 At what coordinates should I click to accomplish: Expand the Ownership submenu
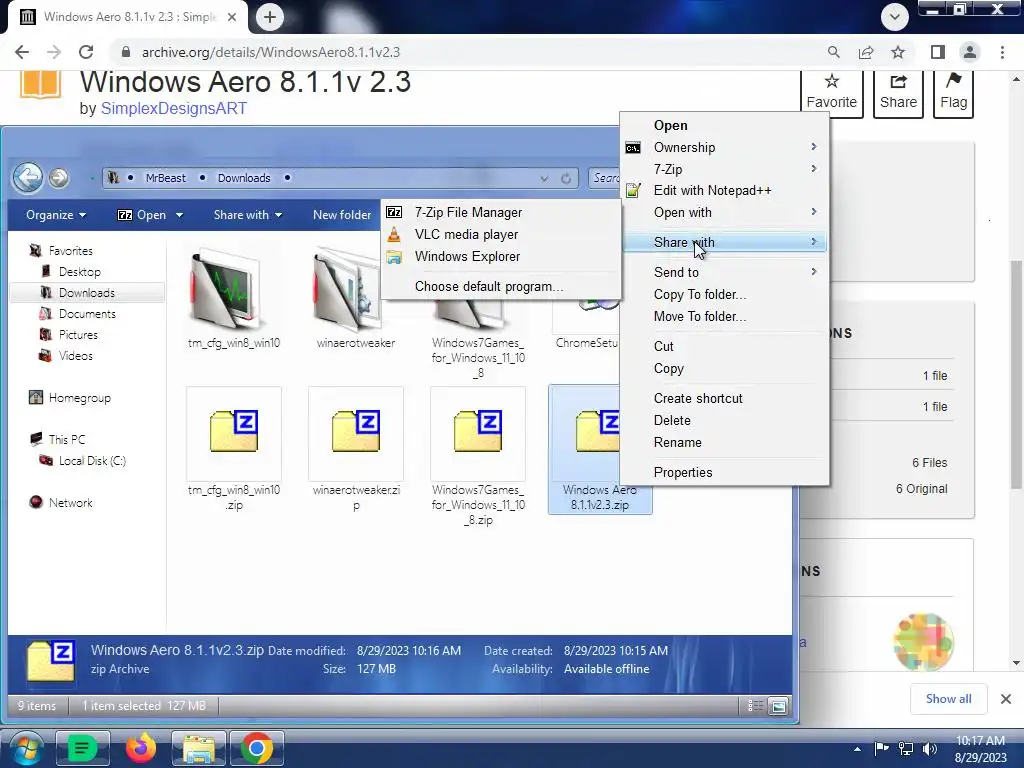tap(724, 148)
